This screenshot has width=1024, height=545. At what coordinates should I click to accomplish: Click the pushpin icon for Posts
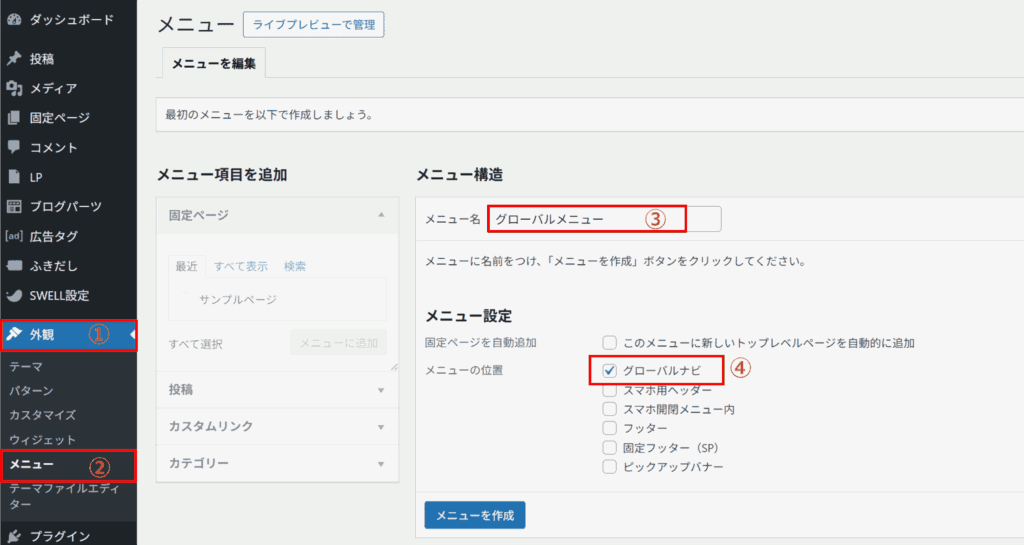[14, 58]
